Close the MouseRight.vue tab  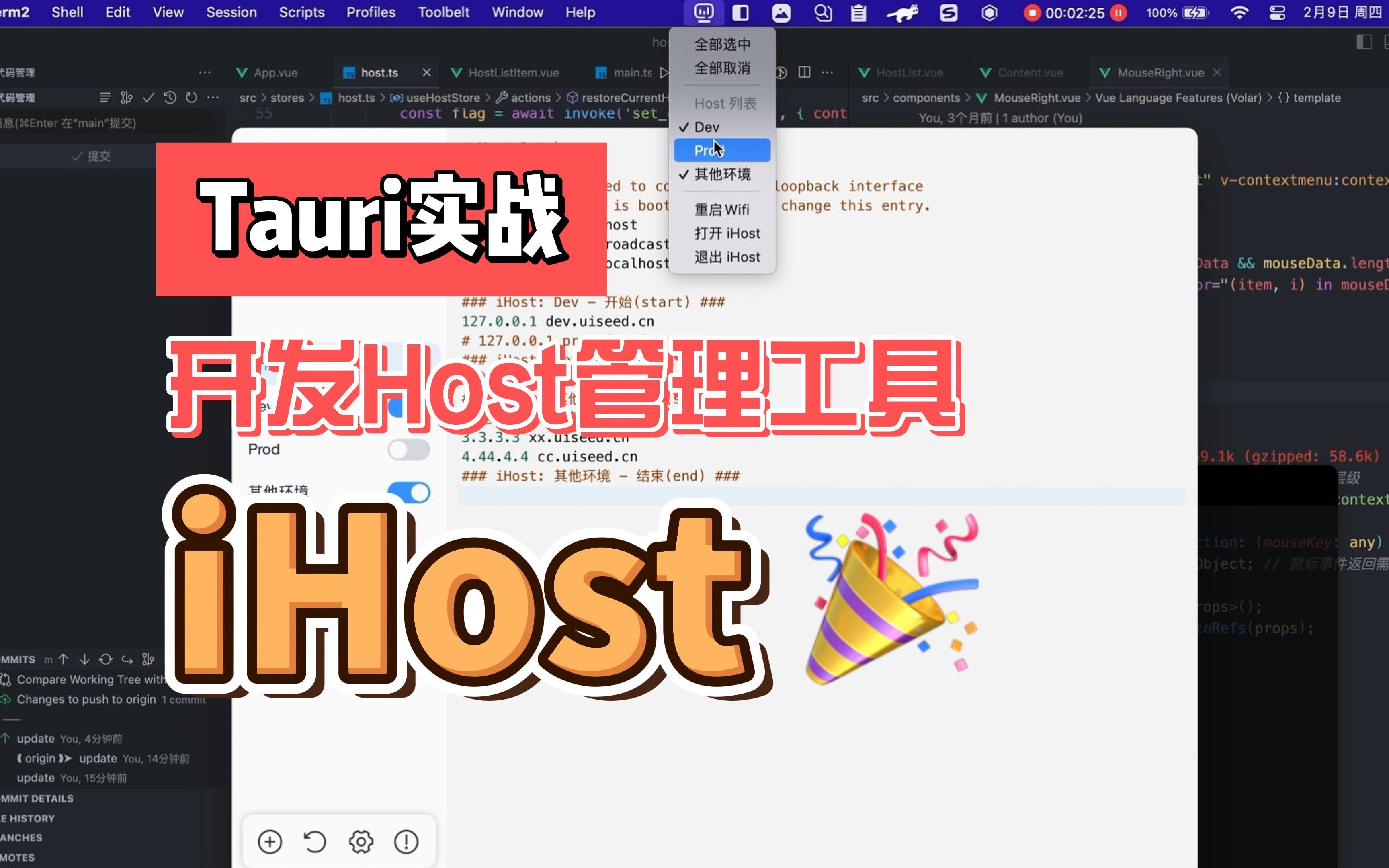click(1217, 72)
